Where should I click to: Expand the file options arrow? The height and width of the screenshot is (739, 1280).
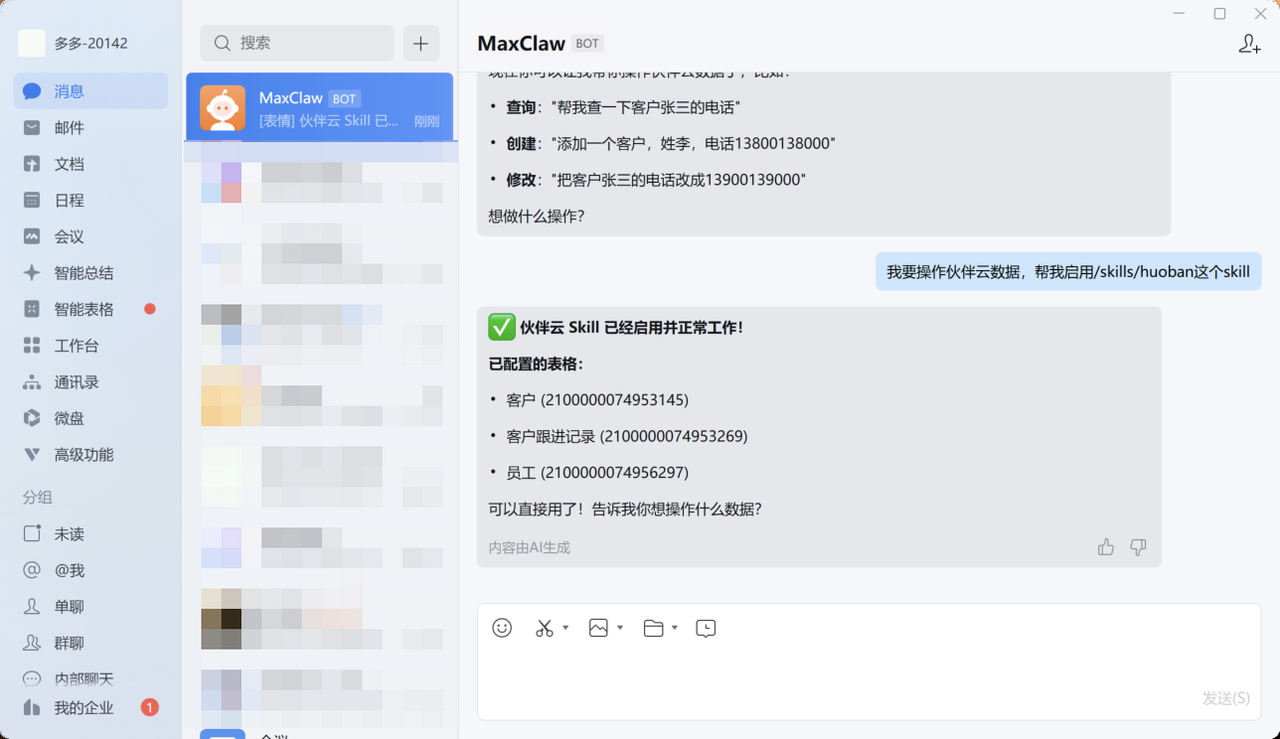coord(675,628)
